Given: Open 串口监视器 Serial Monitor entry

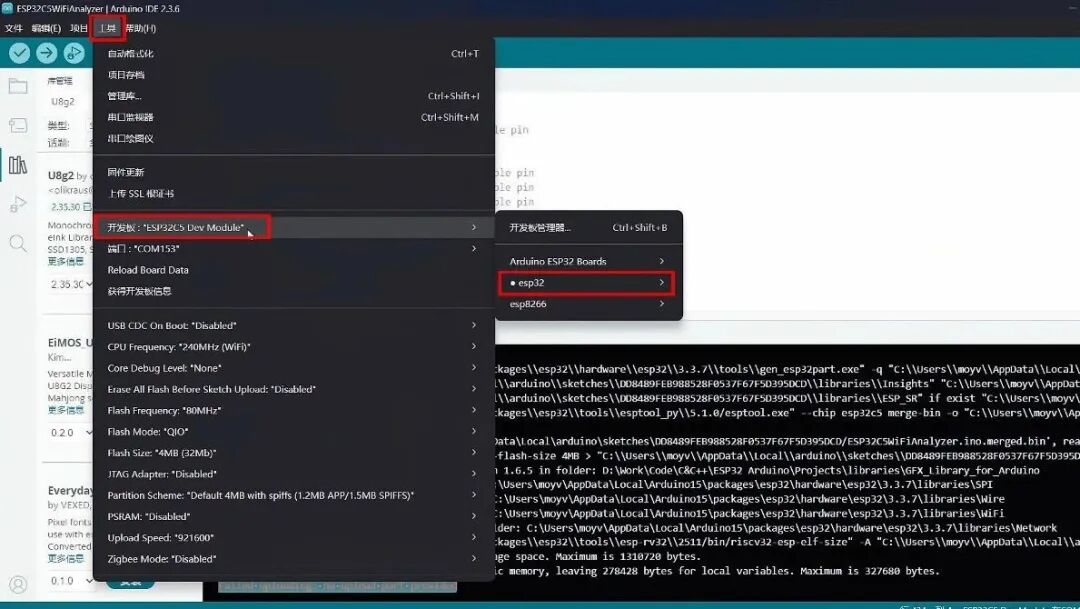Looking at the screenshot, I should coord(293,118).
